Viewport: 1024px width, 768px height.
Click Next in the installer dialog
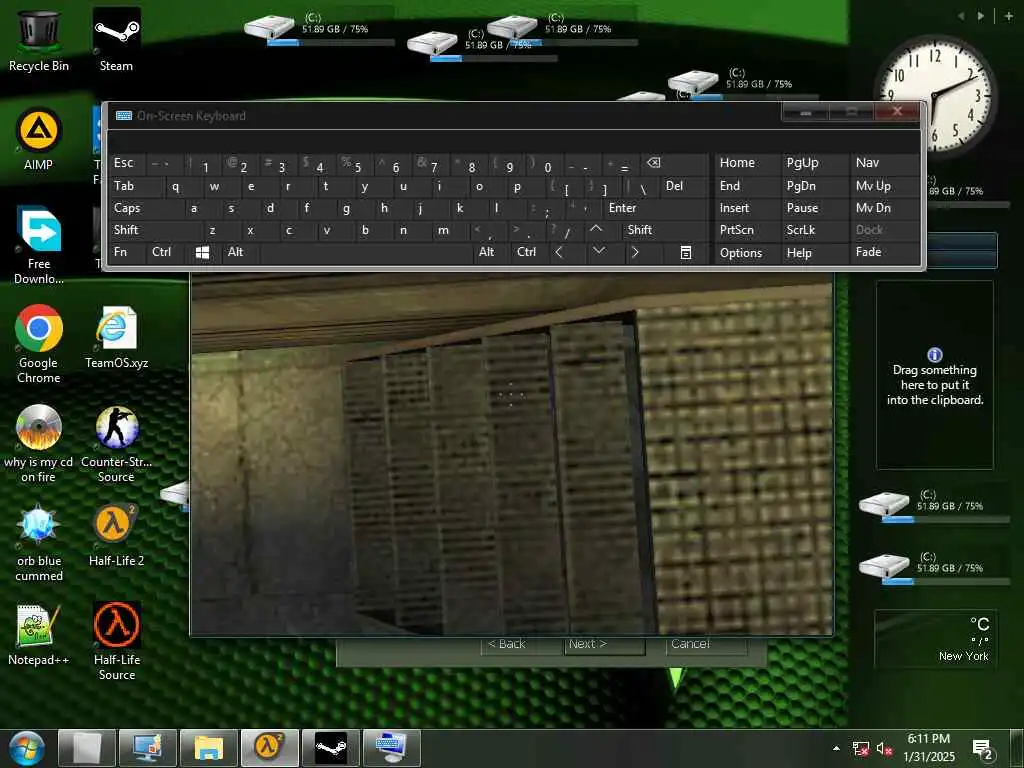[x=604, y=644]
